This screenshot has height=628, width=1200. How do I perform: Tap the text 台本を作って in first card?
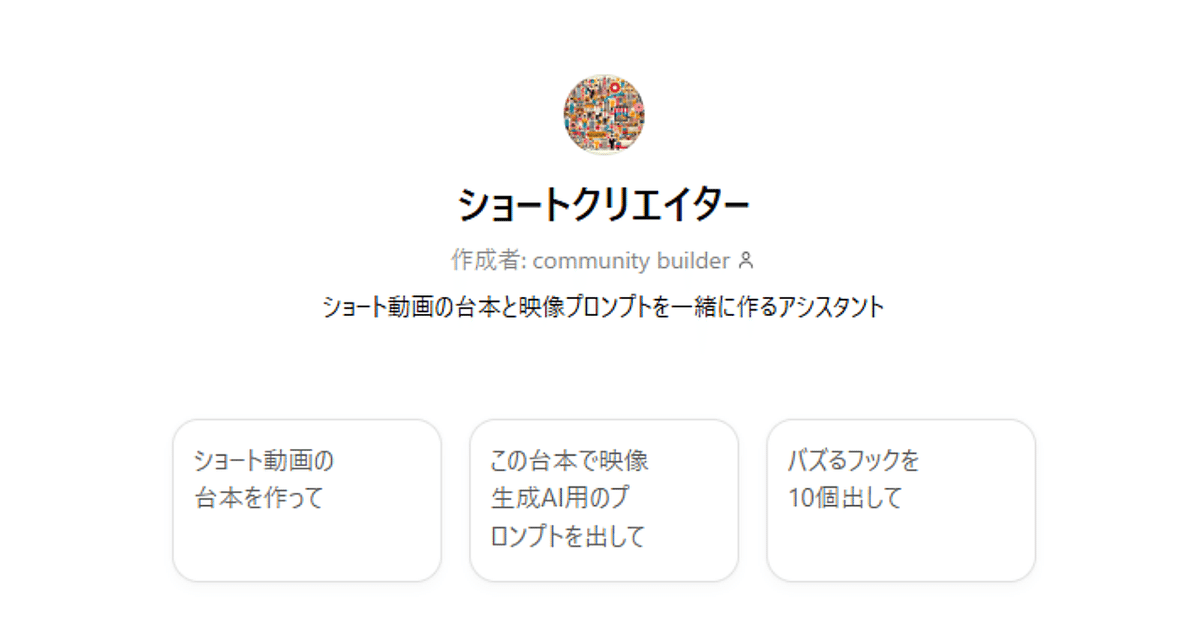click(260, 498)
